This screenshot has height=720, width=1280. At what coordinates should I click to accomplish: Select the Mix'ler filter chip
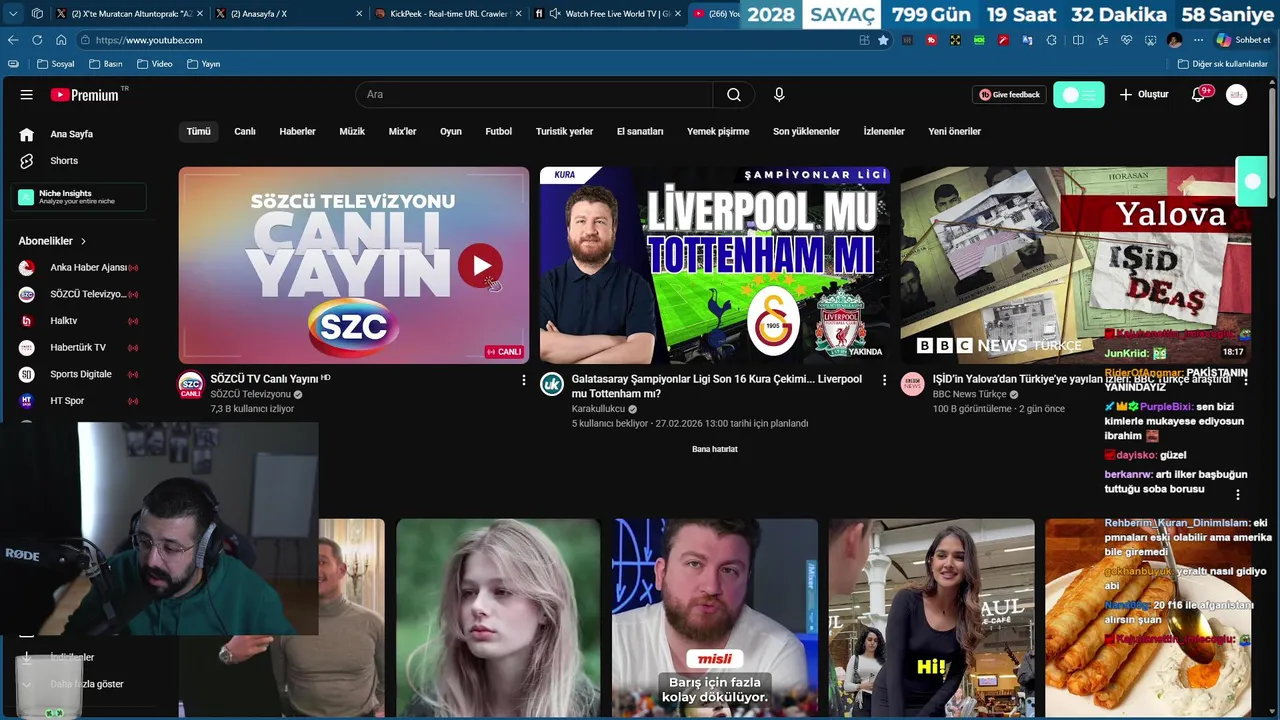tap(402, 131)
